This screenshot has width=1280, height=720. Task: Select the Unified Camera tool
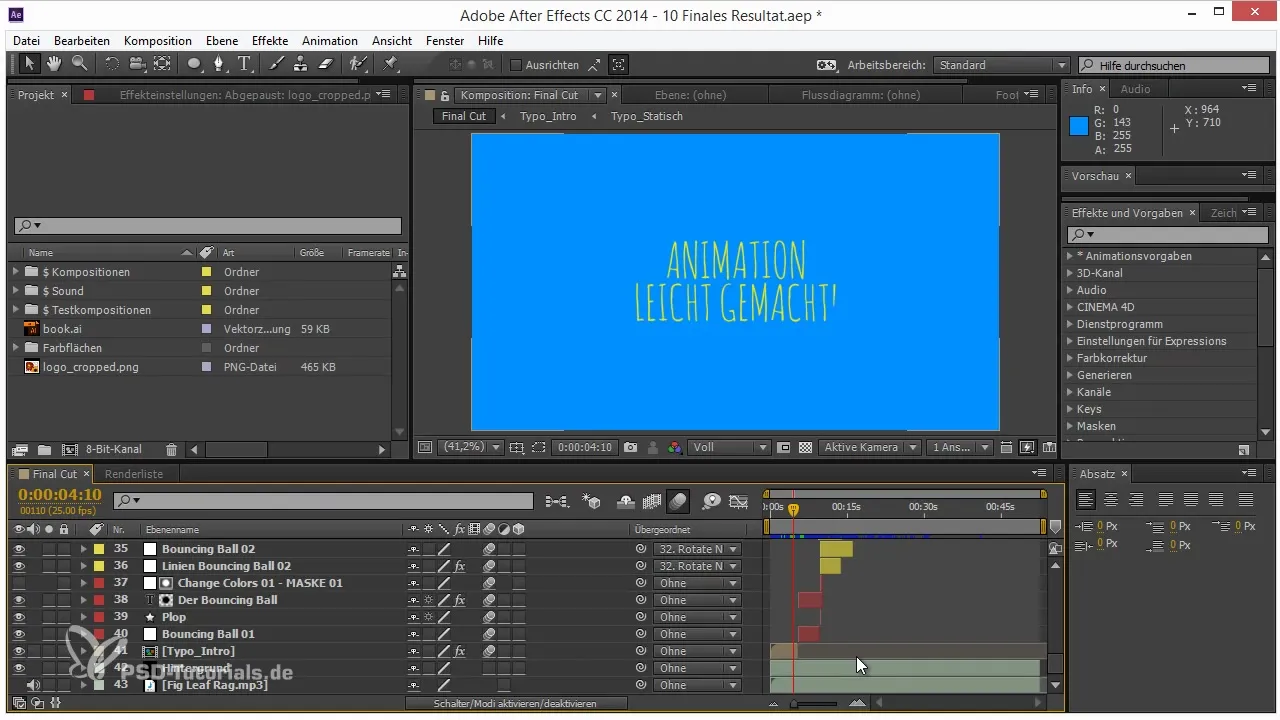click(x=137, y=64)
